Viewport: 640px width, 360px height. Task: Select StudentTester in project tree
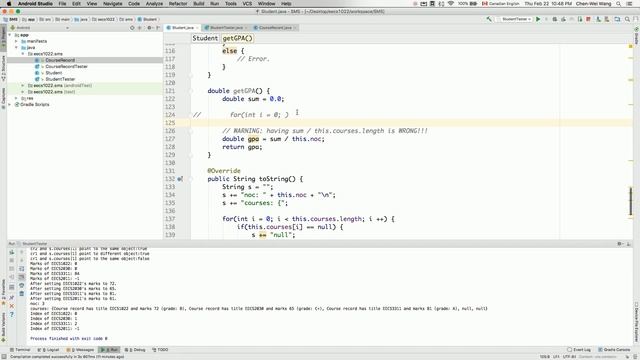point(60,79)
